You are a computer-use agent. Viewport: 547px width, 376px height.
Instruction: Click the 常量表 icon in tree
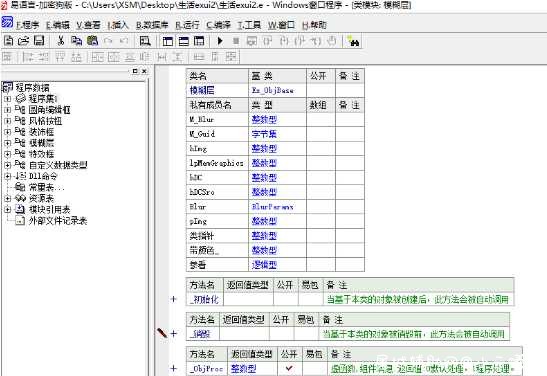tap(20, 187)
